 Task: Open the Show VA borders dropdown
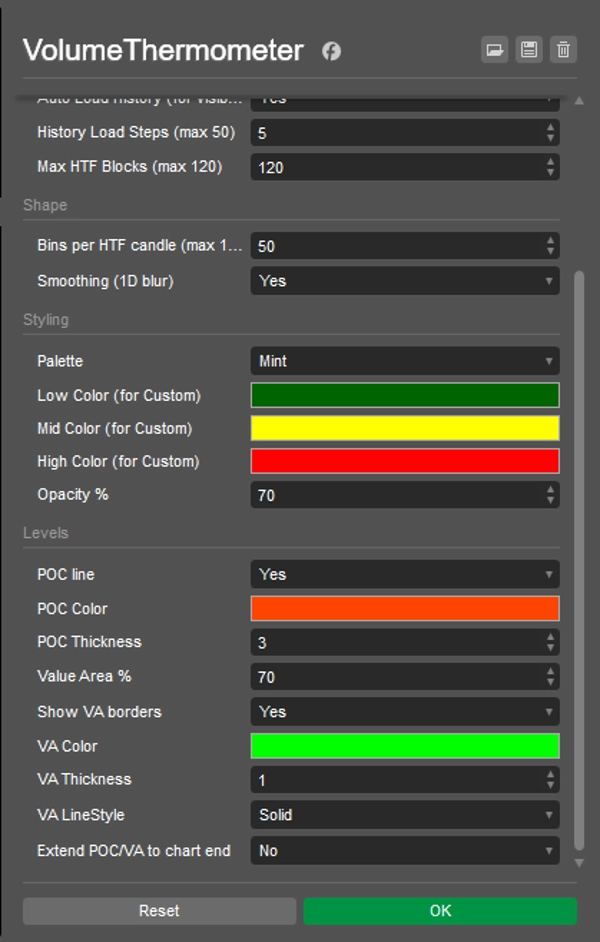coord(404,712)
